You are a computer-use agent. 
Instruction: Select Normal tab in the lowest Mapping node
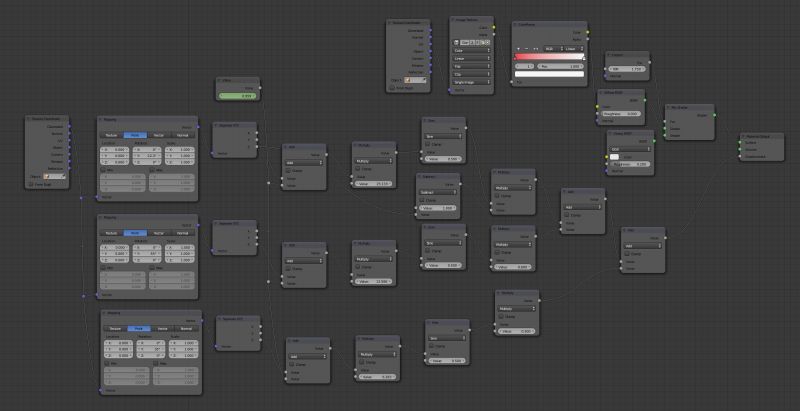click(x=187, y=329)
